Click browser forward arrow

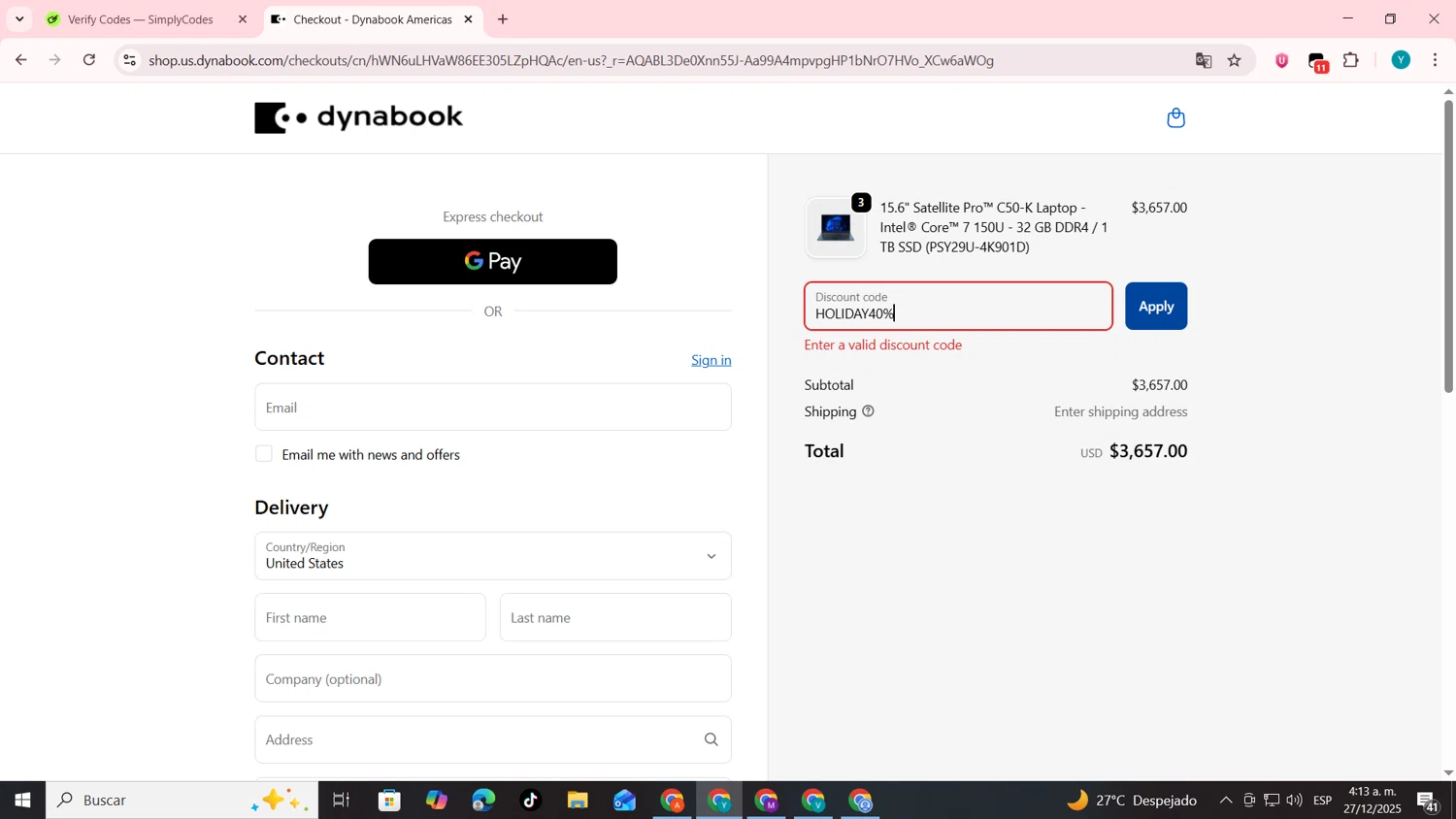[x=55, y=60]
